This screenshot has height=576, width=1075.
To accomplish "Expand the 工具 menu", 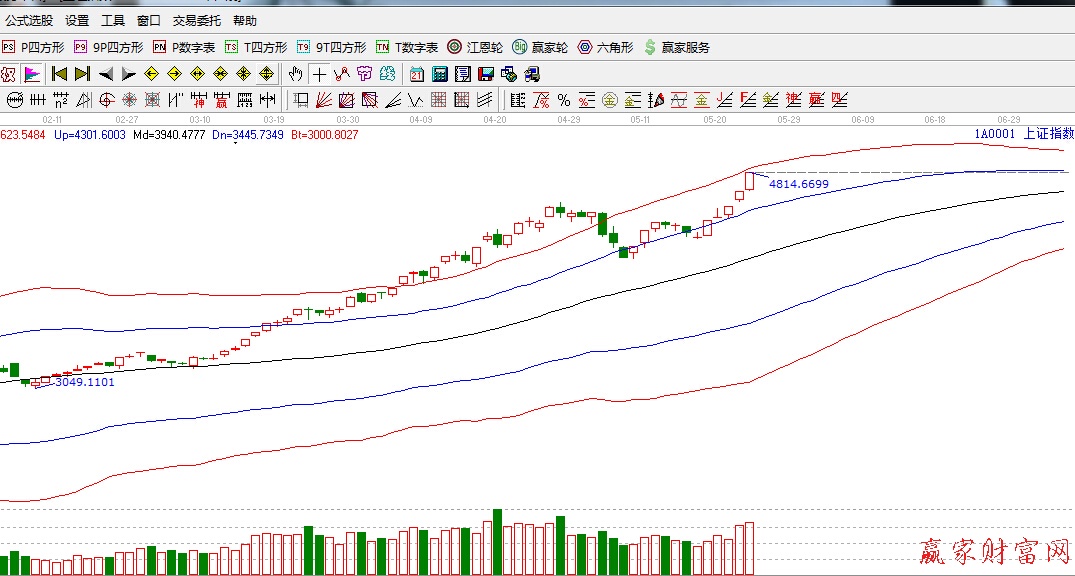I will [x=113, y=20].
